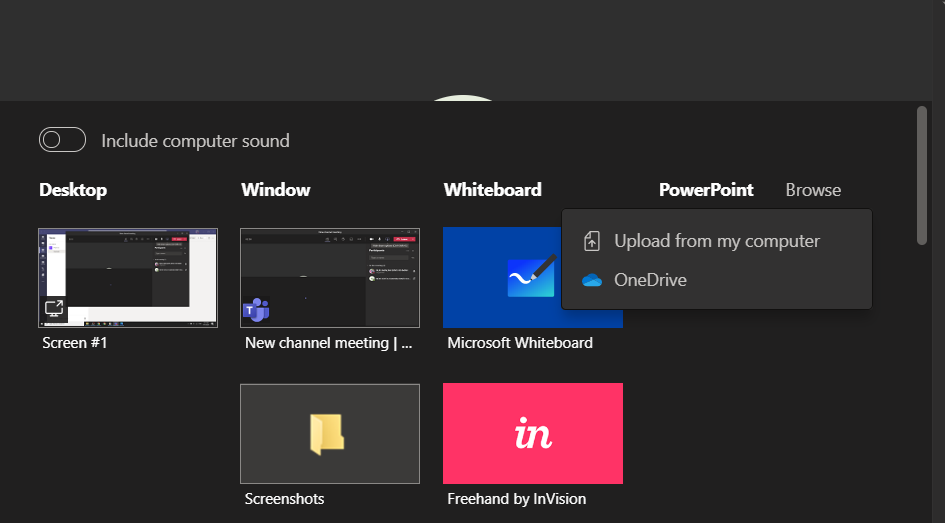The width and height of the screenshot is (945, 523).
Task: Choose Upload from my computer
Action: tap(716, 241)
